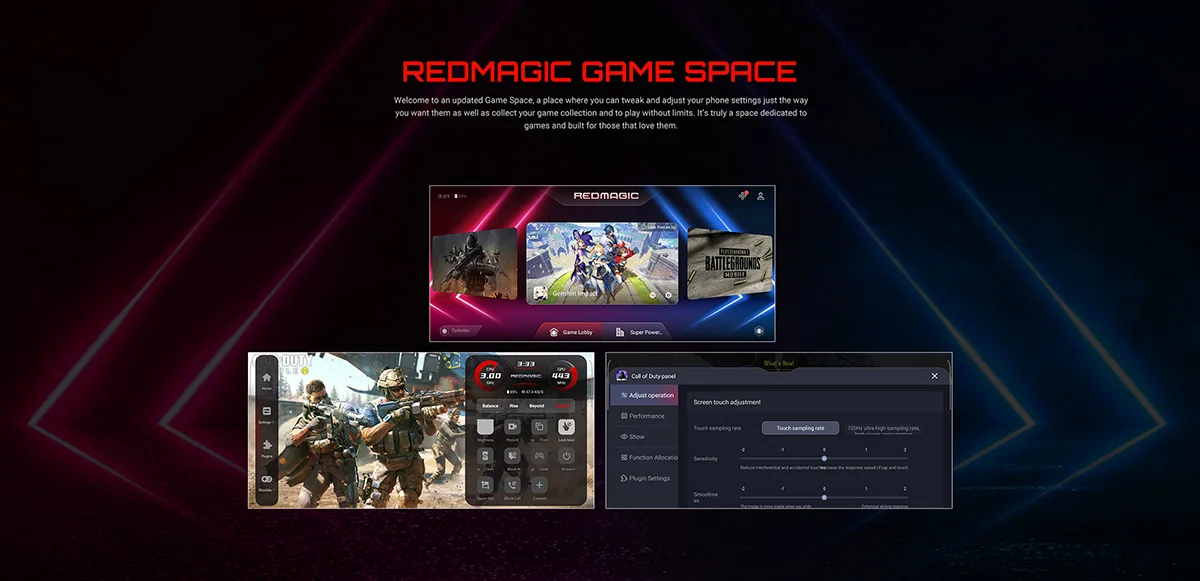The height and width of the screenshot is (581, 1200).
Task: Open Adjust operation in Call of Duty panel
Action: click(x=644, y=395)
